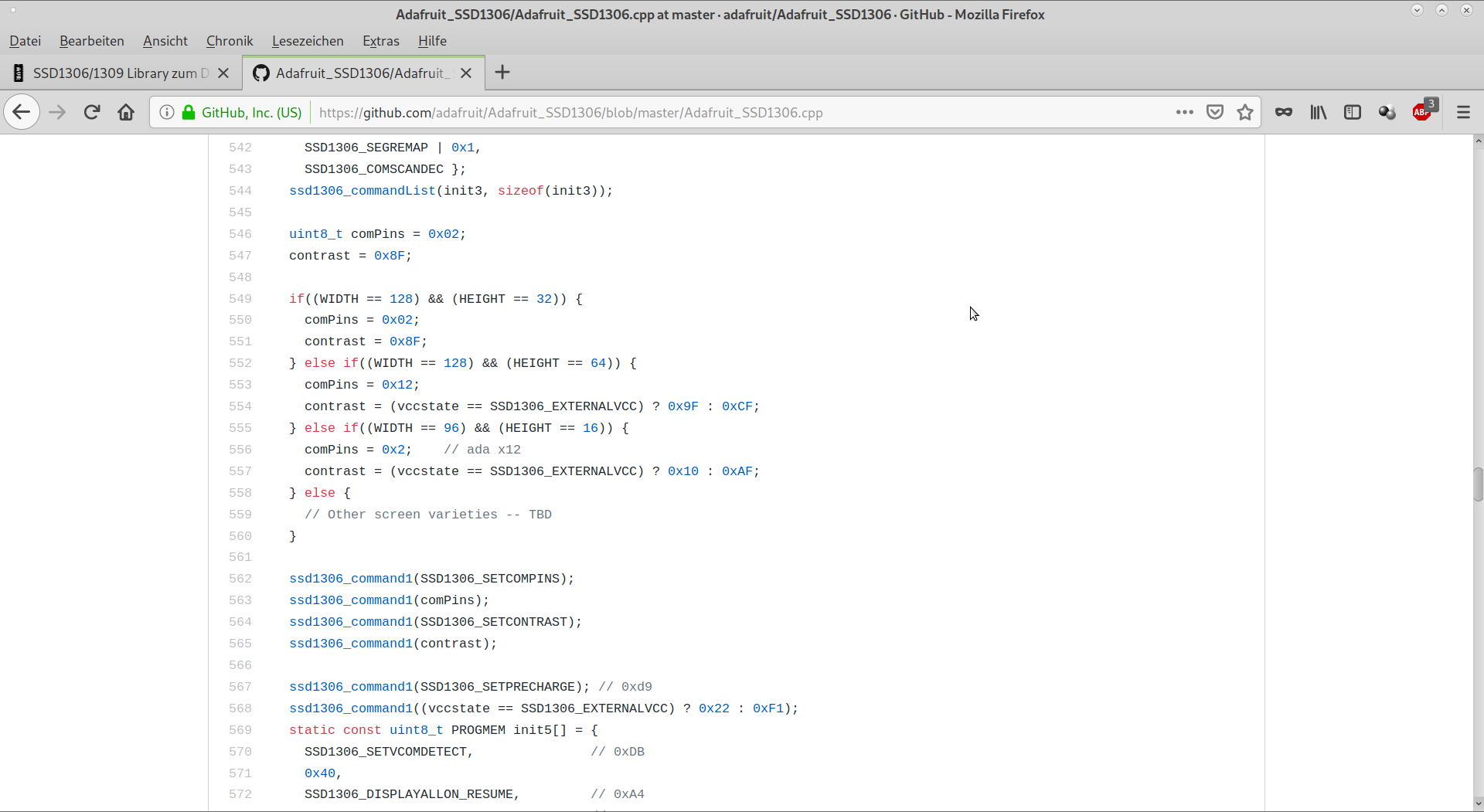
Task: Click the 0x12 value on line 553
Action: [397, 385]
